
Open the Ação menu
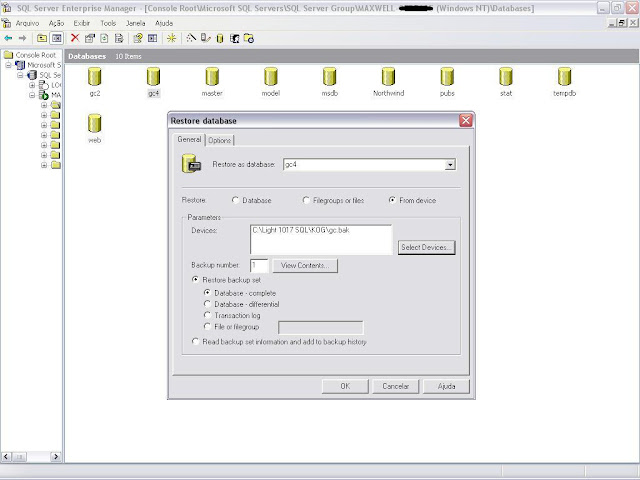56,23
